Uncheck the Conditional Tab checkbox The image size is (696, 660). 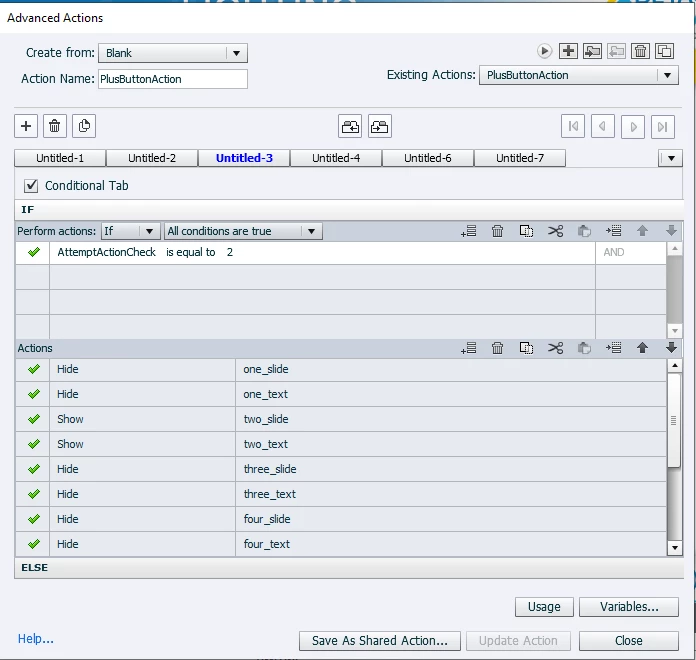31,186
